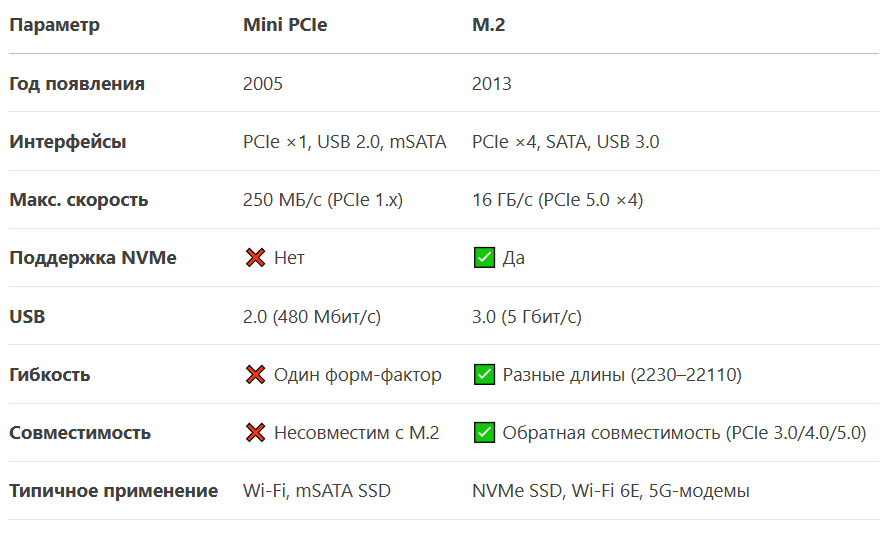
Task: Click the PCIe ×4, SATA, USB 3.0 cell
Action: pos(566,142)
